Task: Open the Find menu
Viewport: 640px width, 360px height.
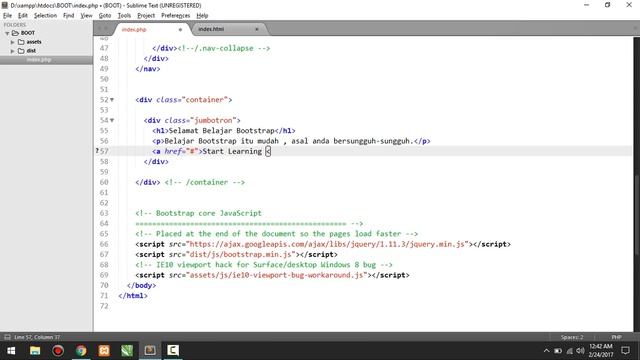Action: 69,16
